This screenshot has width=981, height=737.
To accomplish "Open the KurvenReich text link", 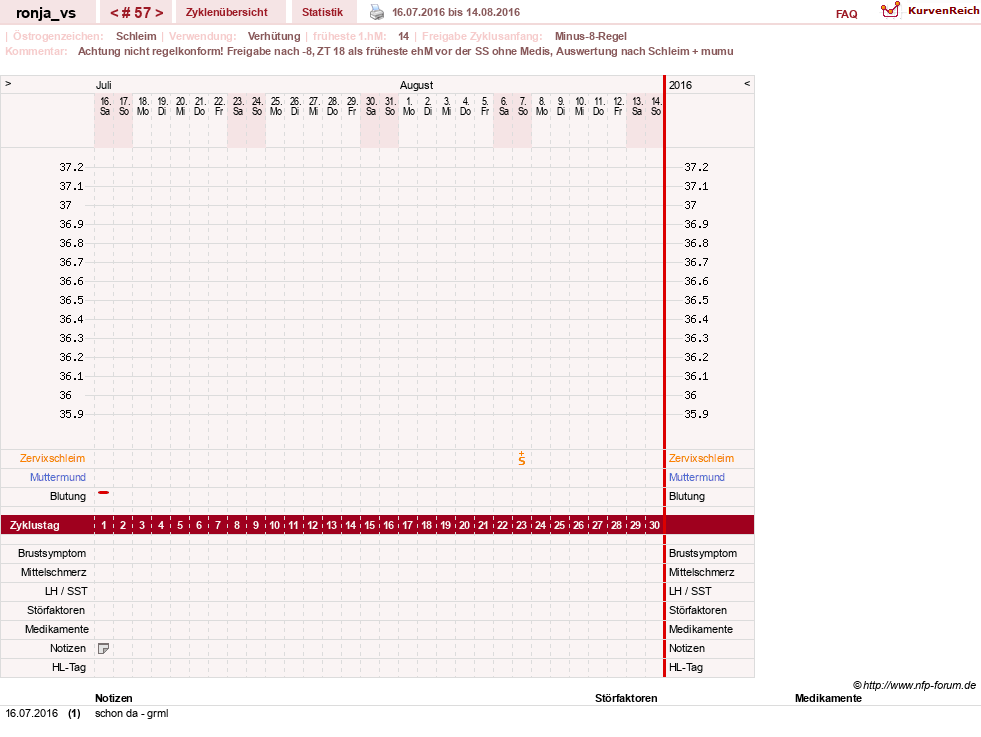I will (943, 11).
